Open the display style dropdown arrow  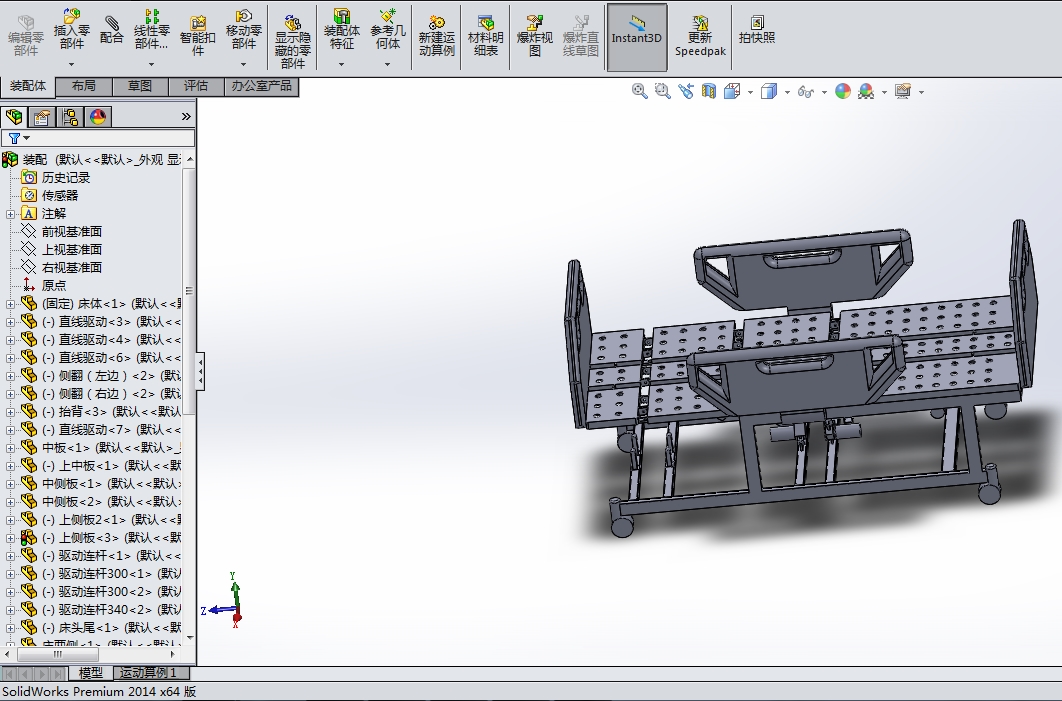tap(787, 91)
